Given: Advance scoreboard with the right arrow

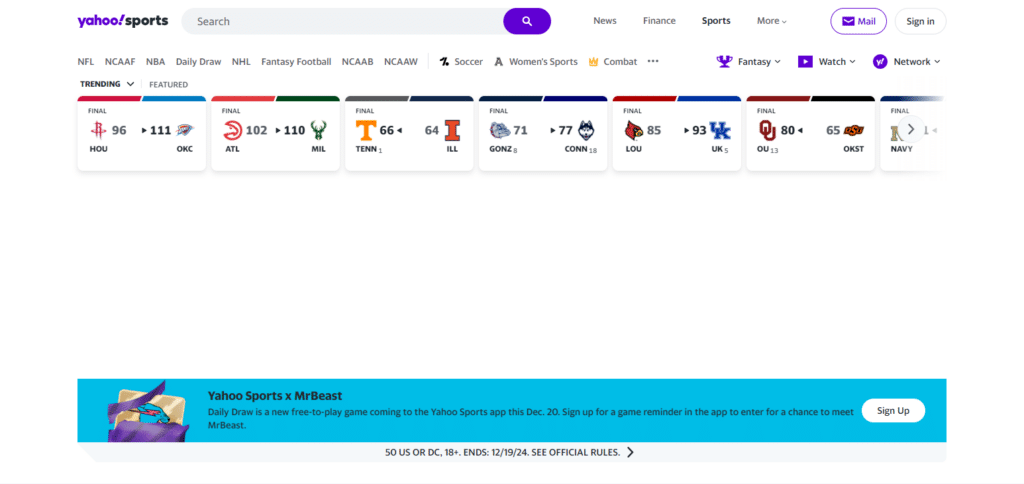Looking at the screenshot, I should 911,129.
